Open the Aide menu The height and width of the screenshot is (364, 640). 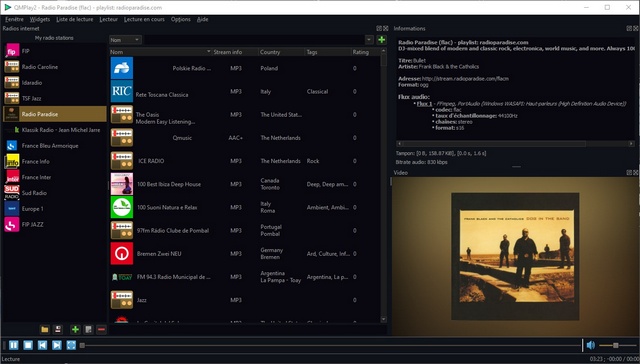(x=202, y=19)
